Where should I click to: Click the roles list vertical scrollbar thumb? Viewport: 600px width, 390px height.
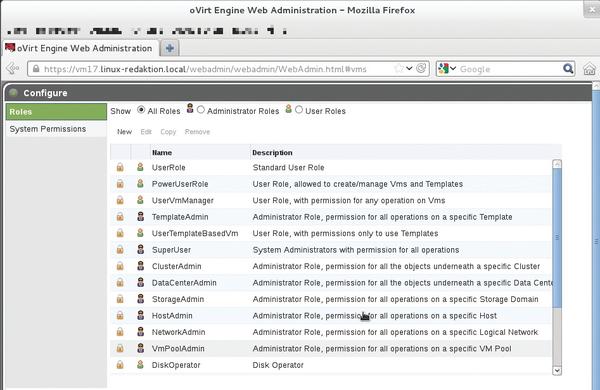click(557, 237)
